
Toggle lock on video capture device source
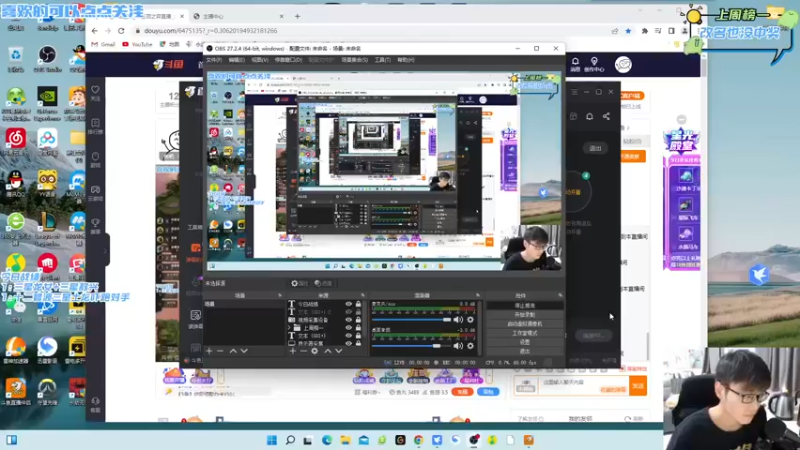coord(358,320)
